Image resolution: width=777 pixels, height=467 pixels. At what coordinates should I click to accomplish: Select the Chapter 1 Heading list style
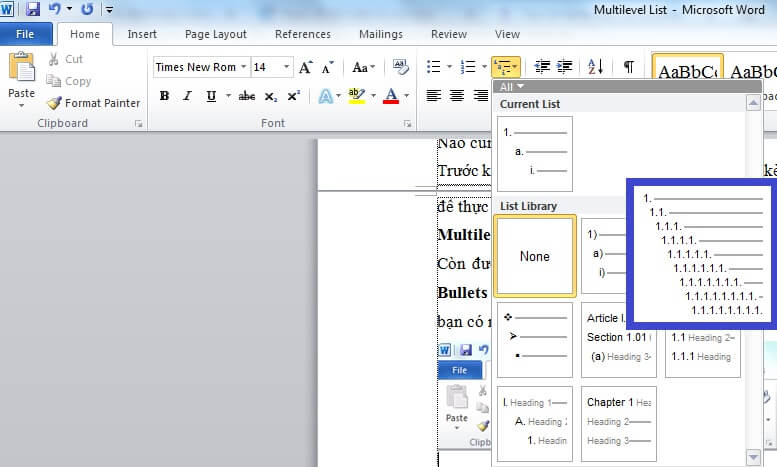point(619,424)
